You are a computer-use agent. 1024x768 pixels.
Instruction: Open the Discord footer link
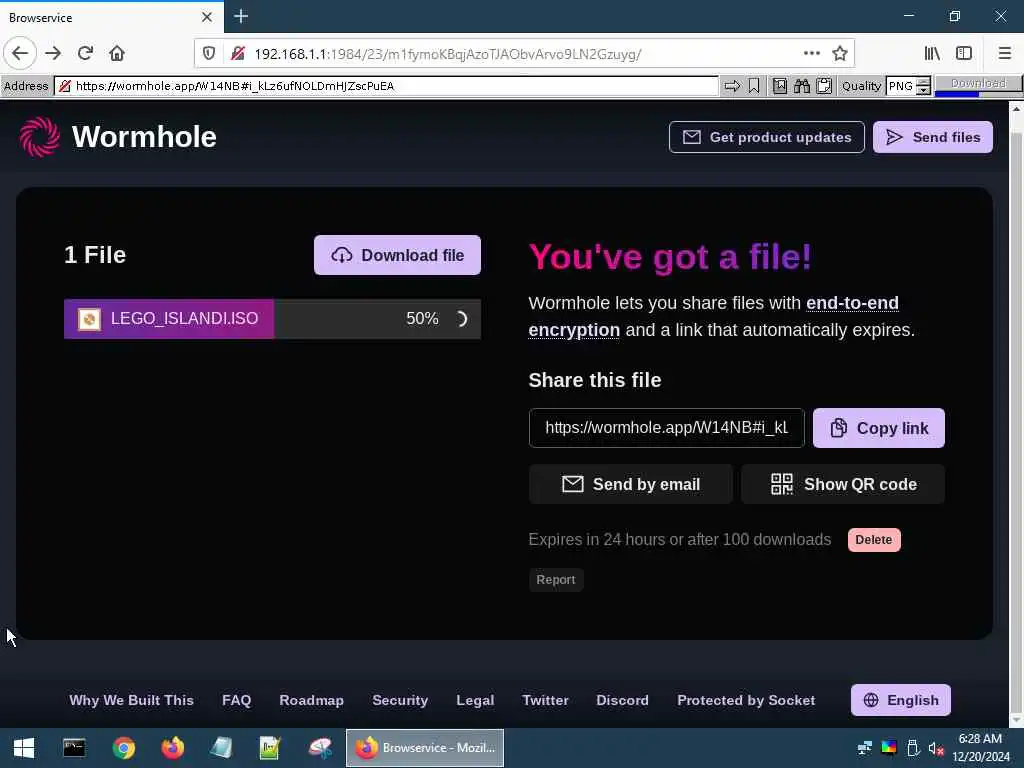(x=622, y=700)
